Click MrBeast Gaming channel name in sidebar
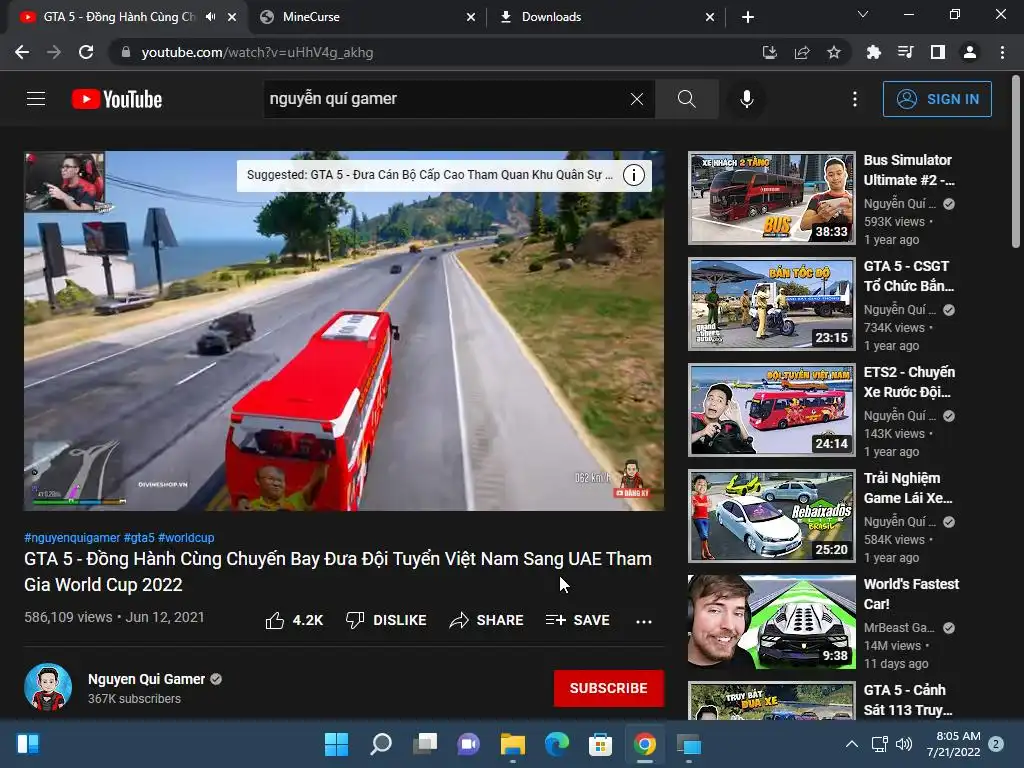1024x768 pixels. click(x=899, y=628)
